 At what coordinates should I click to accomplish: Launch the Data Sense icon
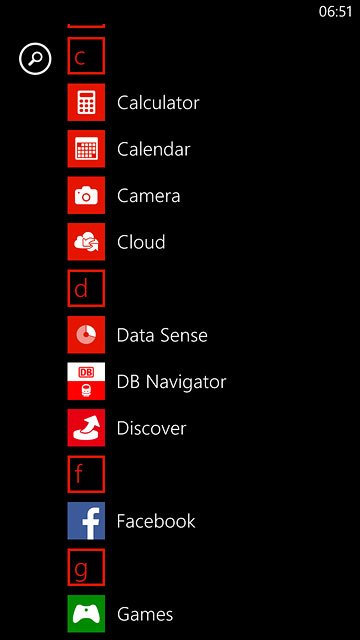pyautogui.click(x=86, y=335)
